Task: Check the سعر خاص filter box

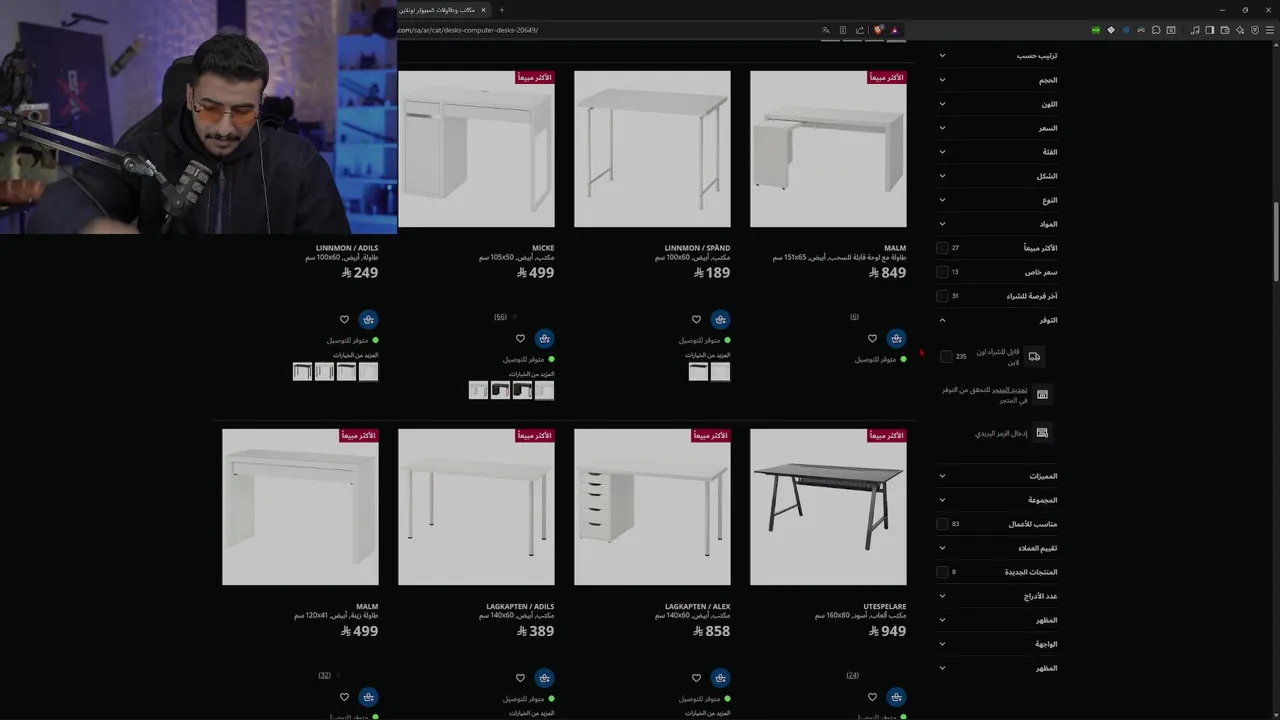Action: (942, 272)
